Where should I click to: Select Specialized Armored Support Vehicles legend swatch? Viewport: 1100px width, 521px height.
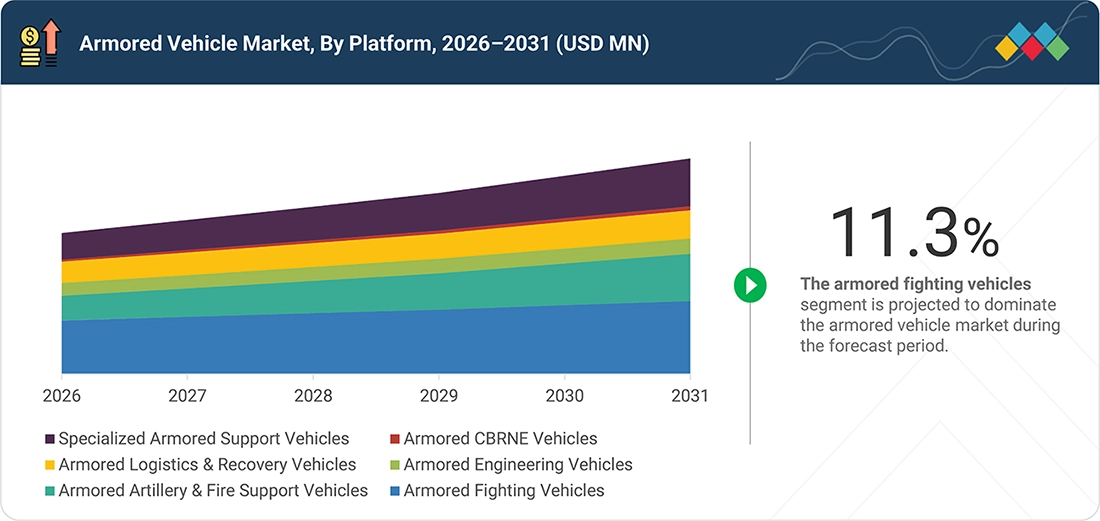(51, 439)
